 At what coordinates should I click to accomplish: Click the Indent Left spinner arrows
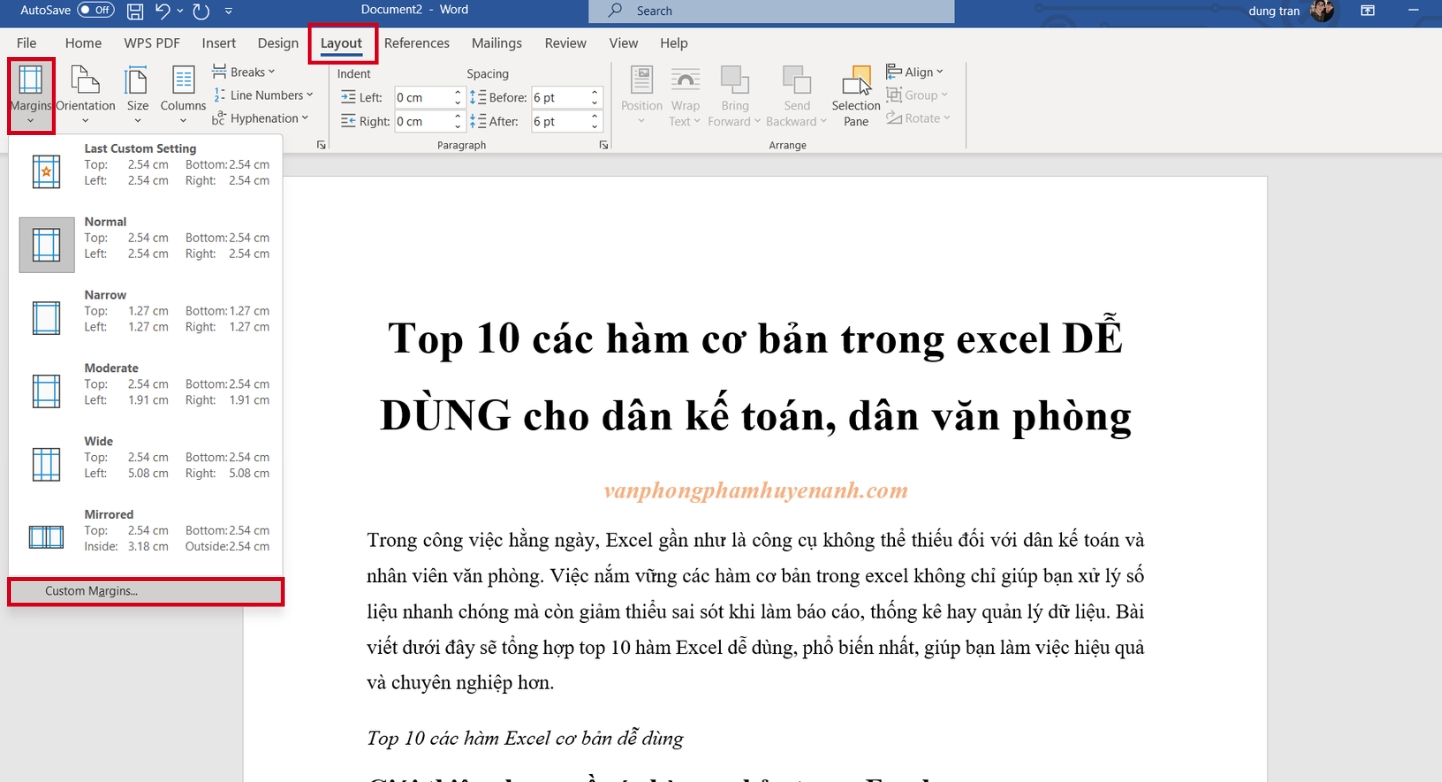458,97
